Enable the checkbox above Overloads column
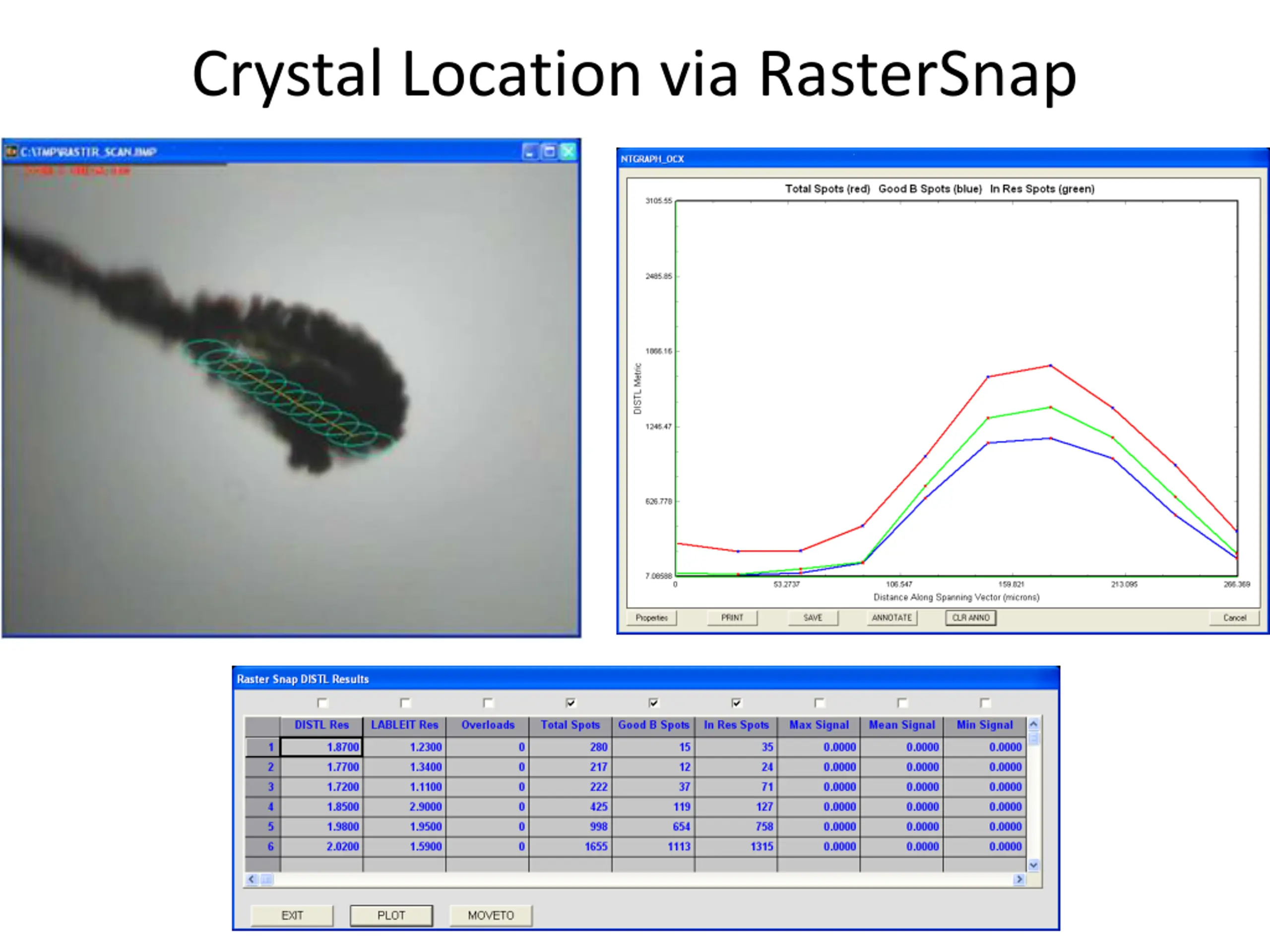 488,703
